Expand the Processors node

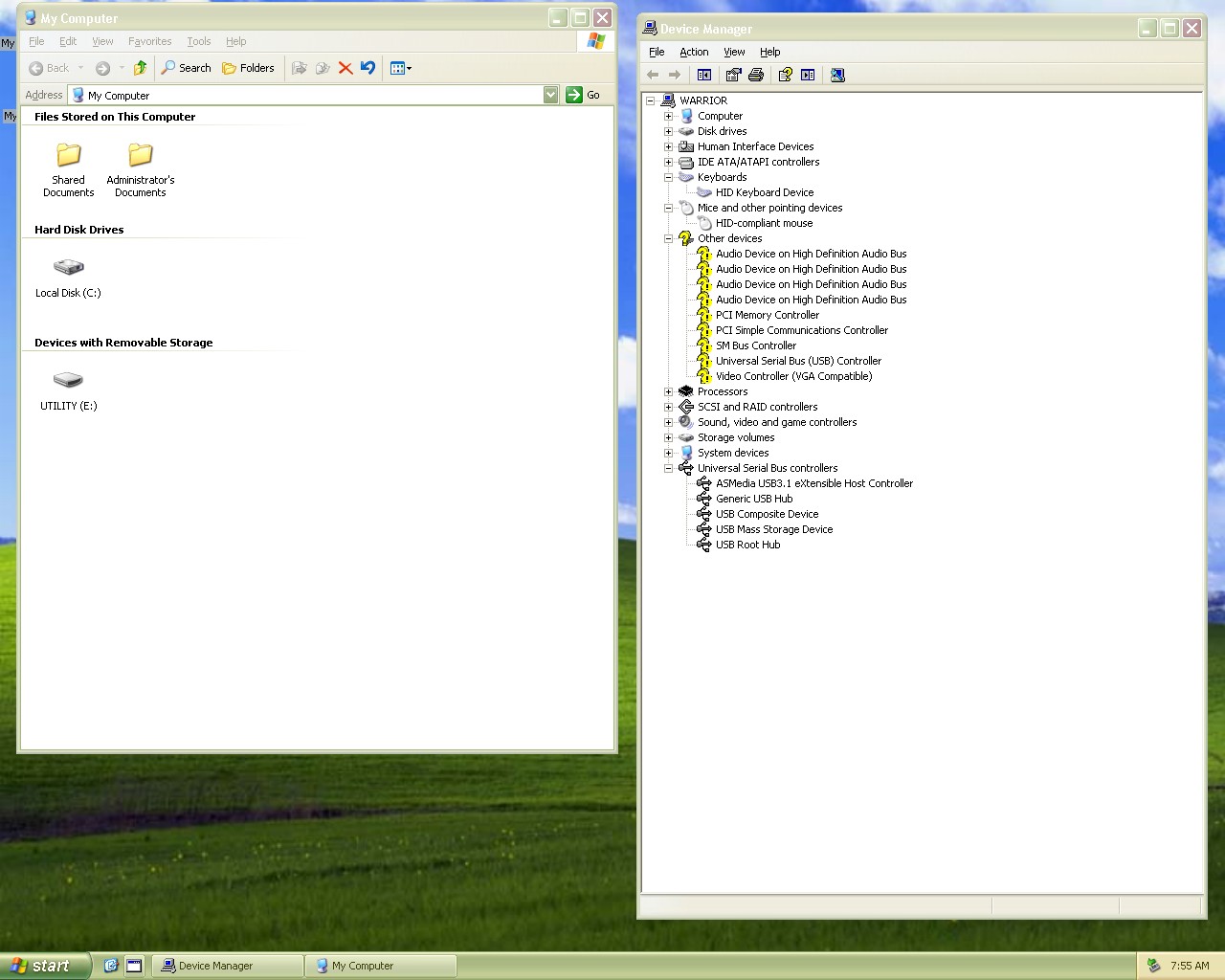[x=669, y=391]
